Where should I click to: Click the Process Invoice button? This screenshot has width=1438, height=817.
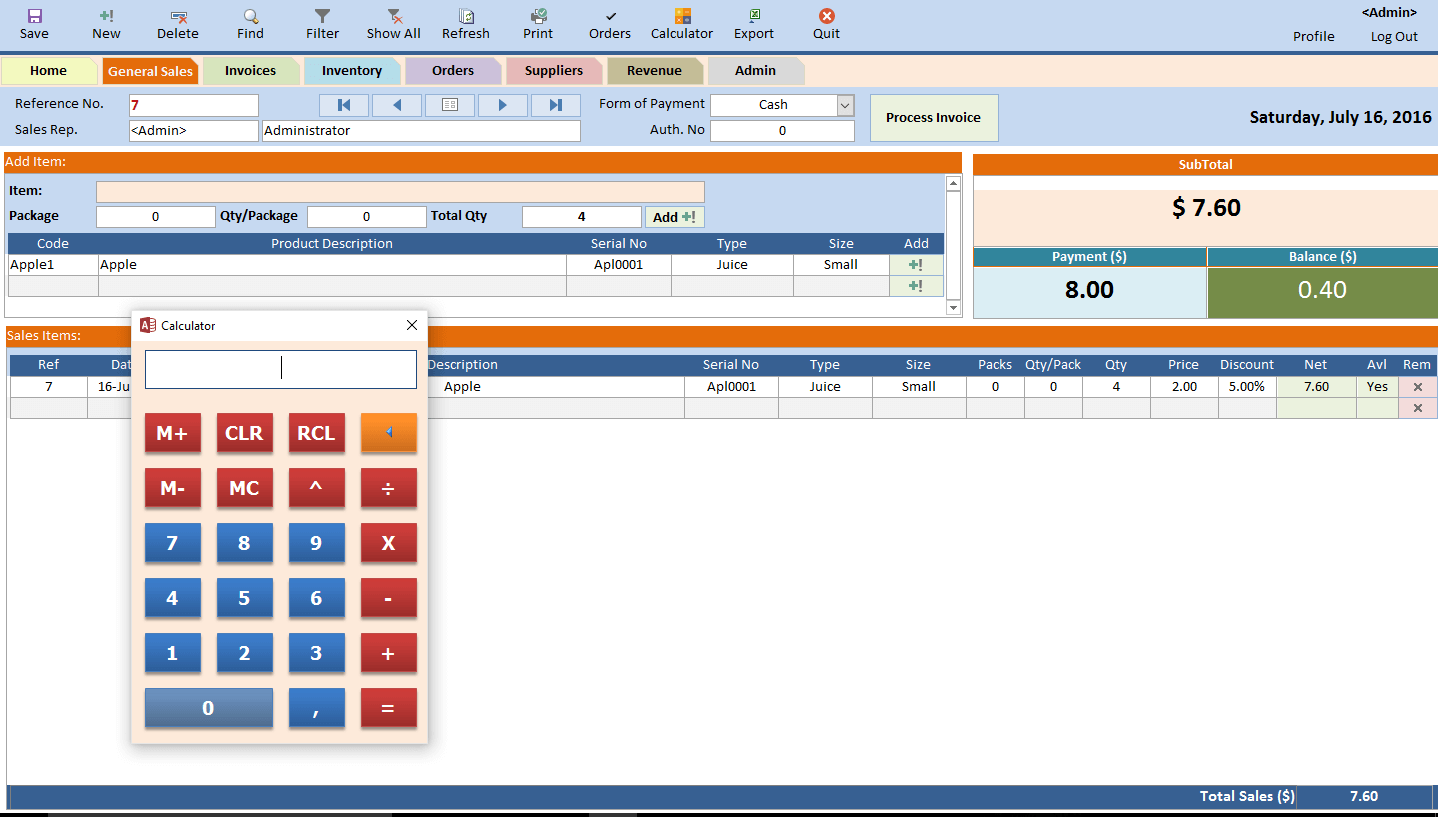click(933, 117)
